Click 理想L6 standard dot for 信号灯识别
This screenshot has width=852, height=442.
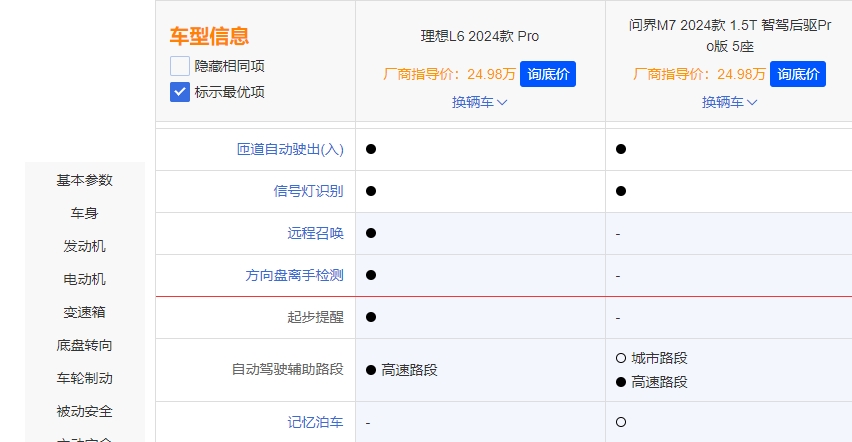[371, 191]
